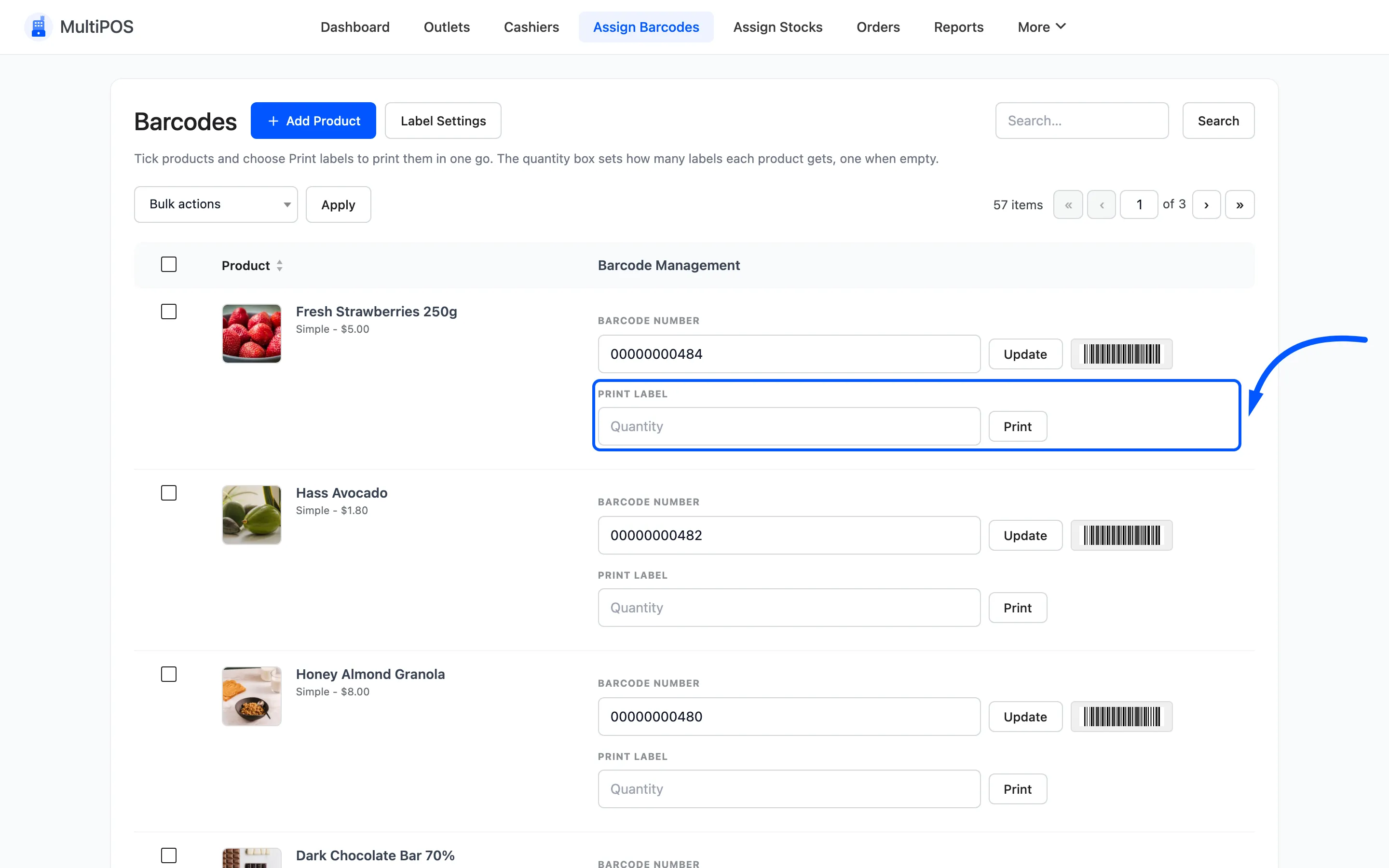The width and height of the screenshot is (1389, 868).
Task: Update barcode for Honey Almond Granola
Action: coord(1025,717)
